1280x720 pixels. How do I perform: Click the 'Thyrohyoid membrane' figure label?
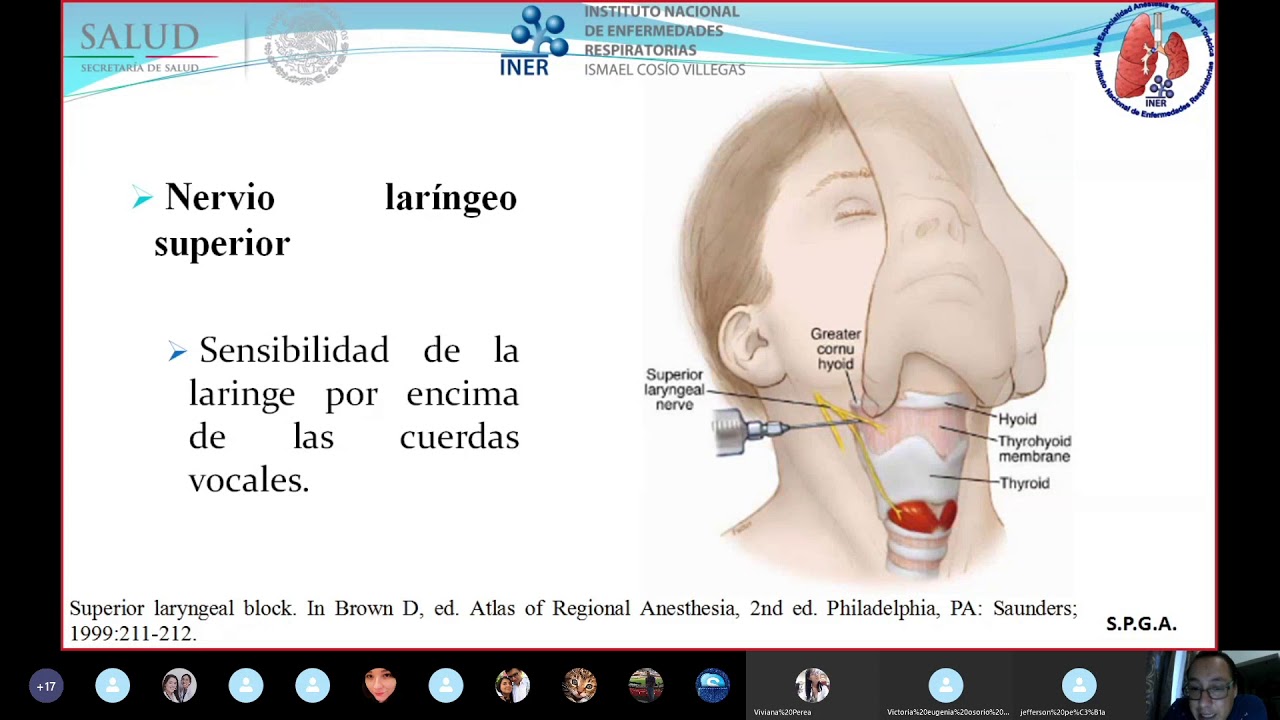tap(1034, 448)
